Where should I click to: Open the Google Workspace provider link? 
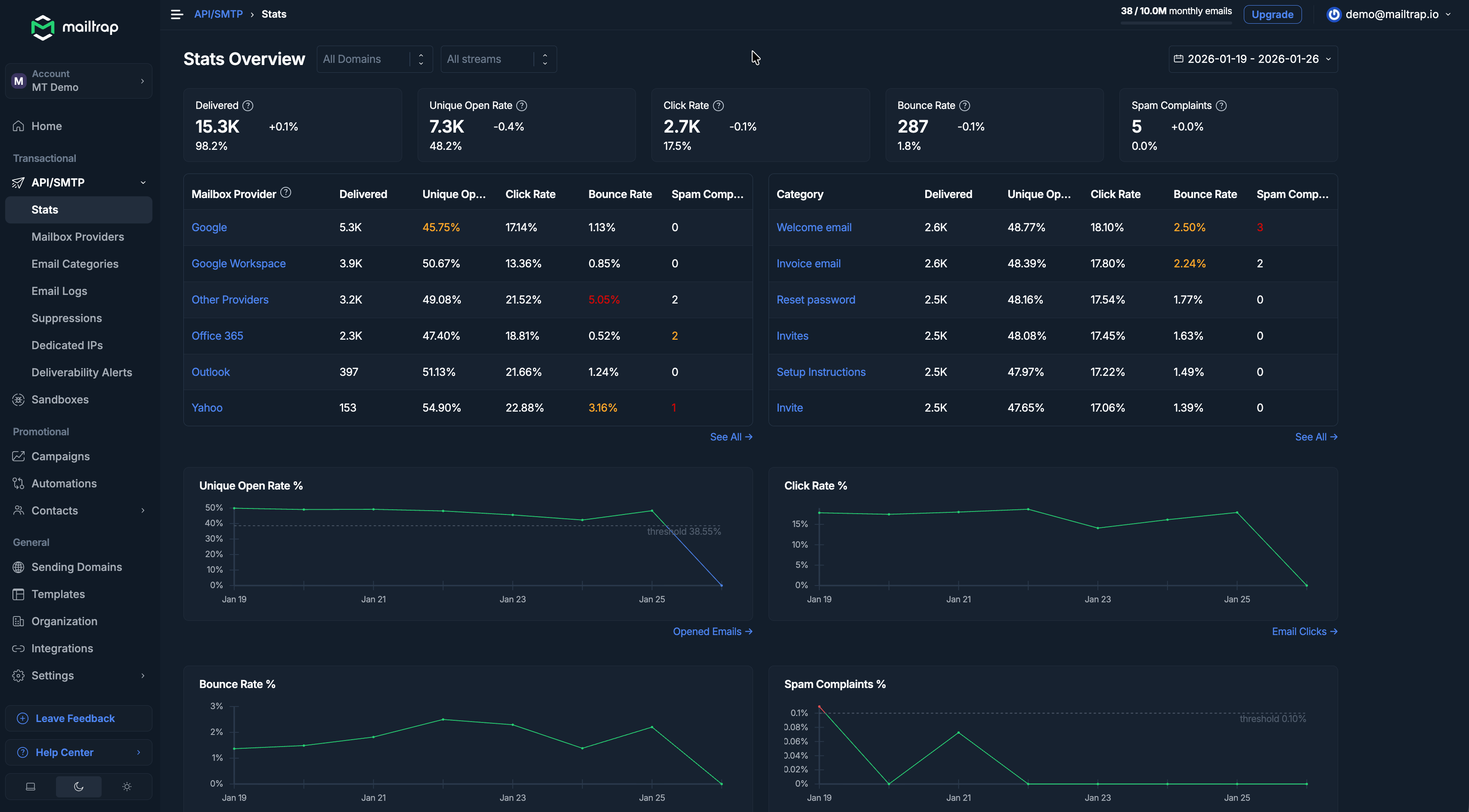tap(239, 263)
